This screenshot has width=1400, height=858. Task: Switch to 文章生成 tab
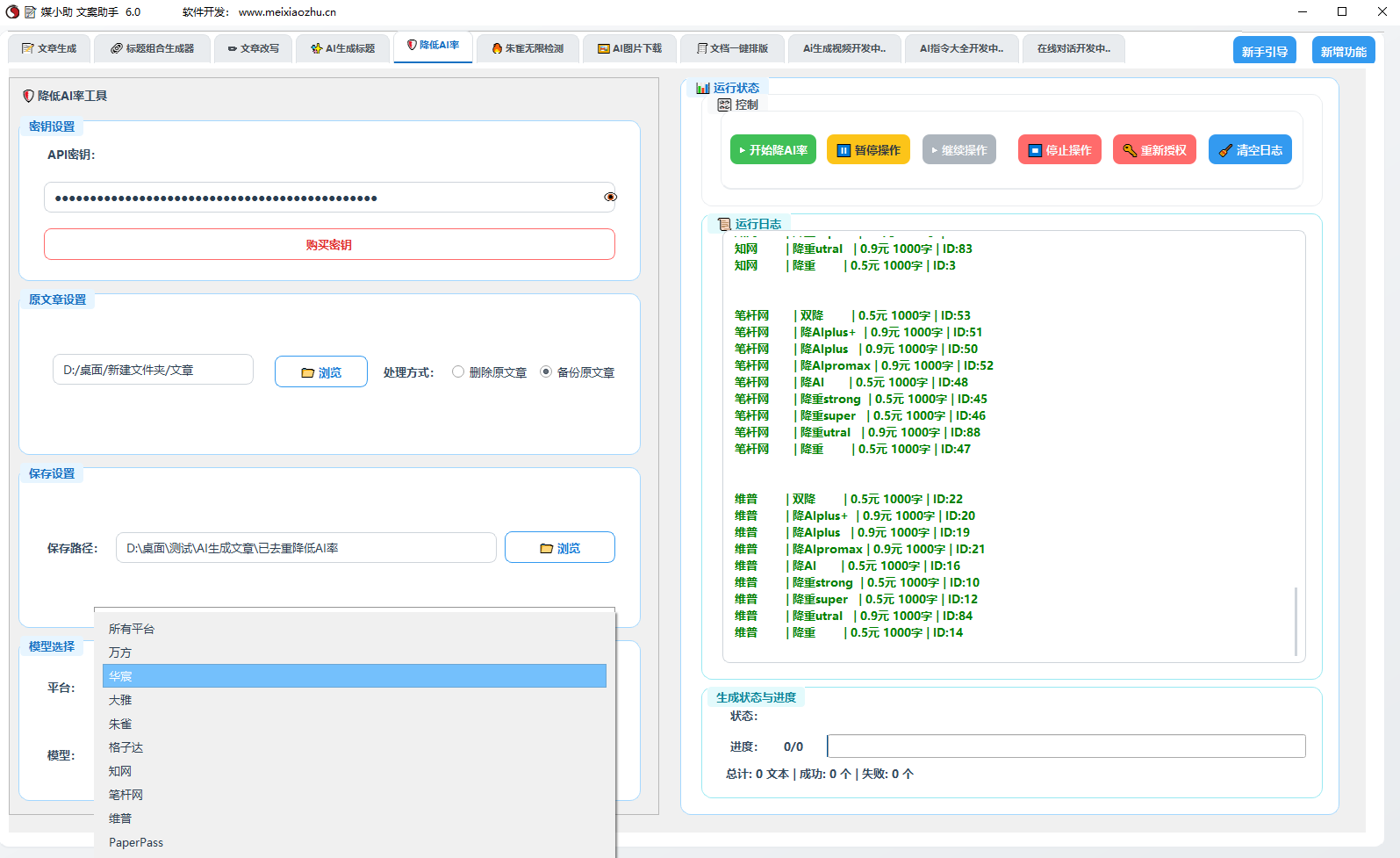pos(49,48)
